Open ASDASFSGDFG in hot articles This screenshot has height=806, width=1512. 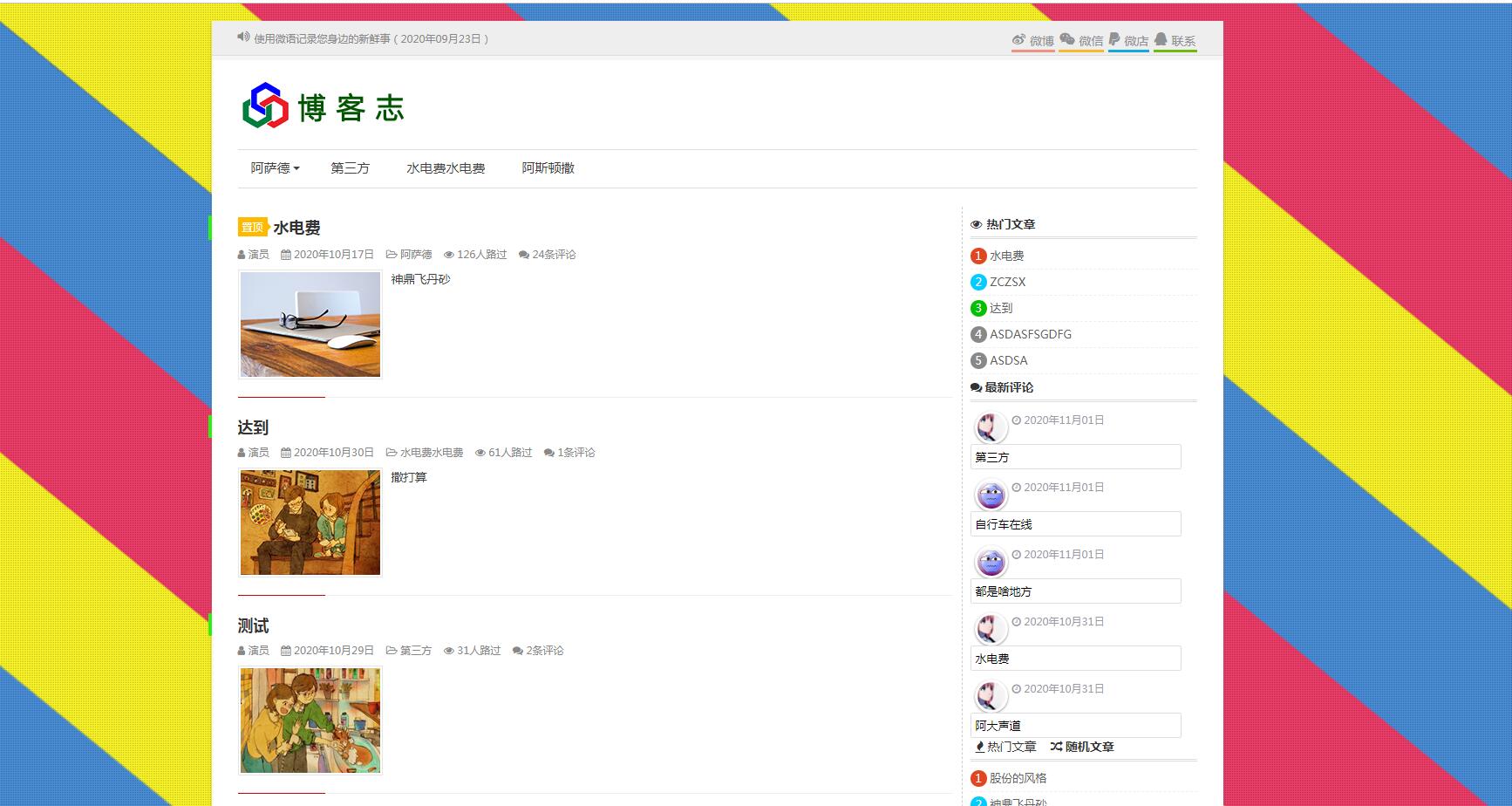(1030, 334)
